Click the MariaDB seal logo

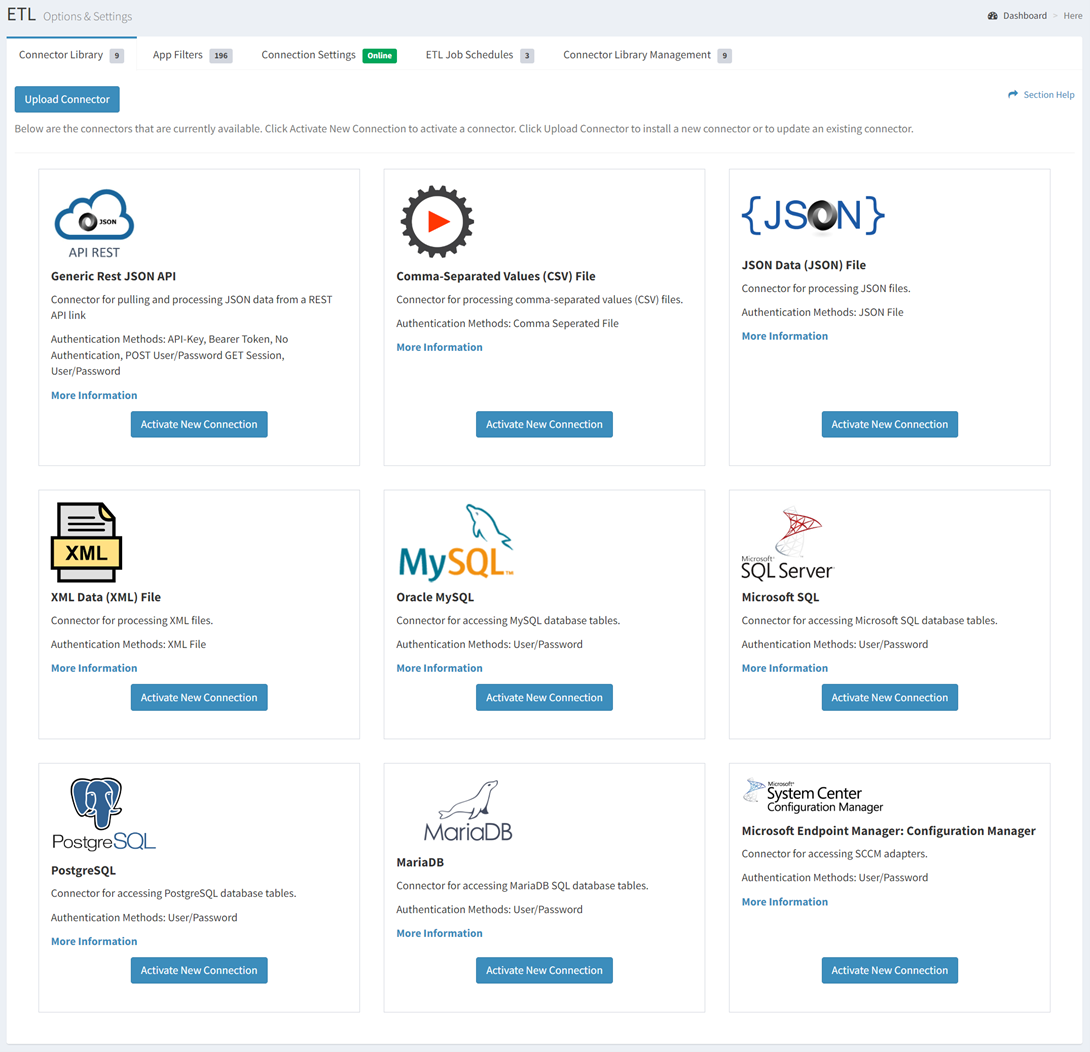468,811
